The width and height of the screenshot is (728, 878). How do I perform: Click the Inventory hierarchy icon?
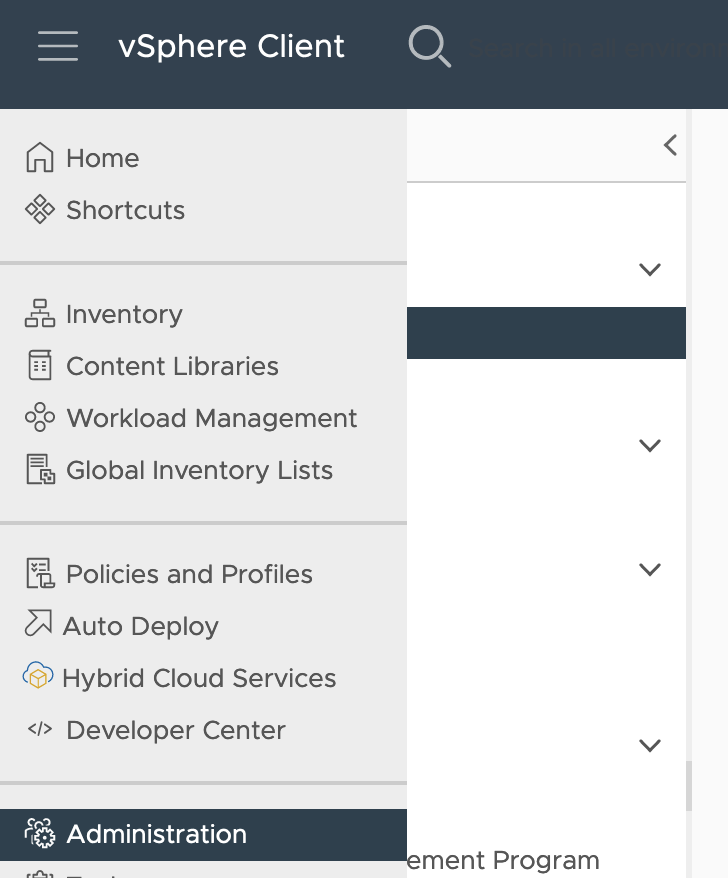tap(40, 314)
